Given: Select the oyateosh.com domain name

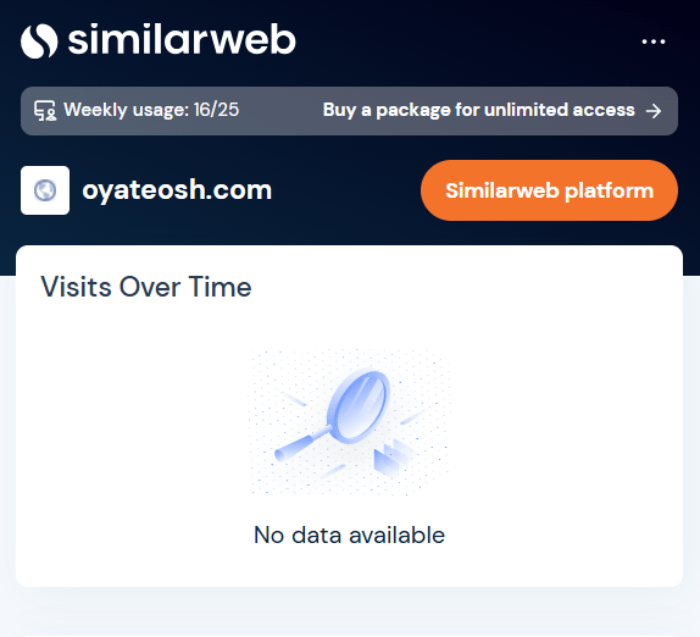Looking at the screenshot, I should [177, 190].
